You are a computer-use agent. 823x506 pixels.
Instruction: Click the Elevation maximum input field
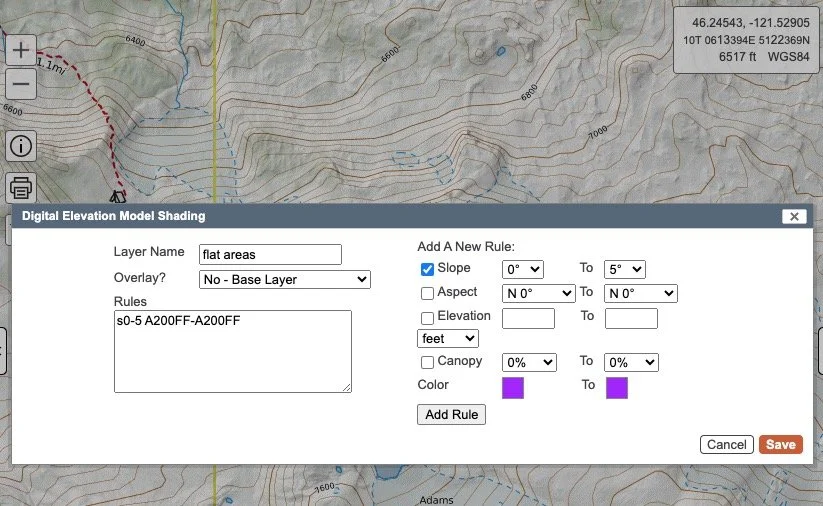pos(631,318)
